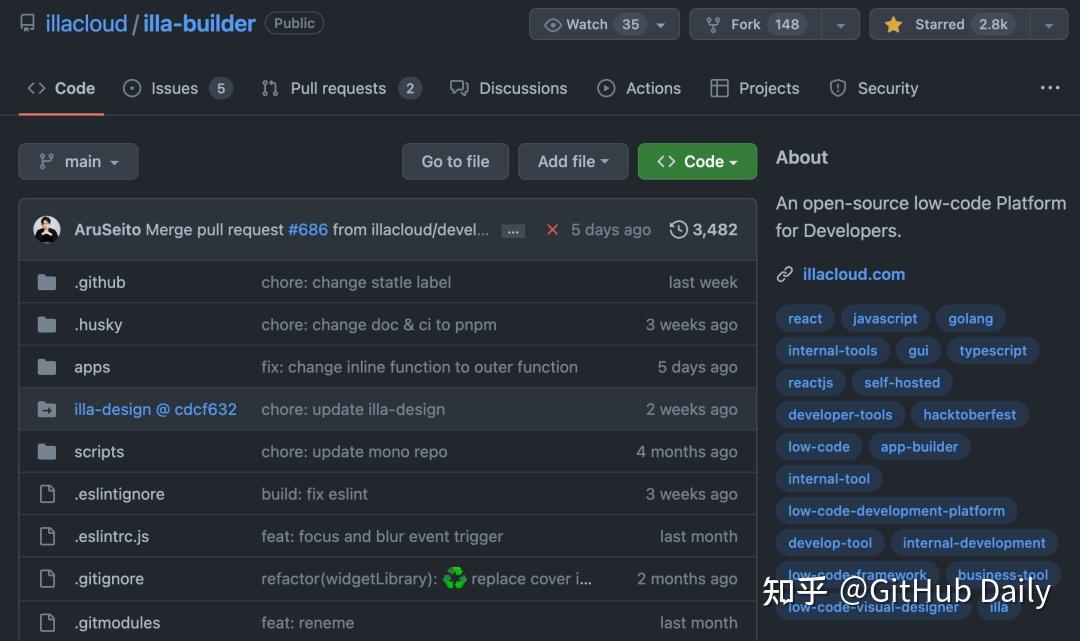Click the shield icon on the Security tab
The image size is (1080, 641).
pyautogui.click(x=837, y=88)
